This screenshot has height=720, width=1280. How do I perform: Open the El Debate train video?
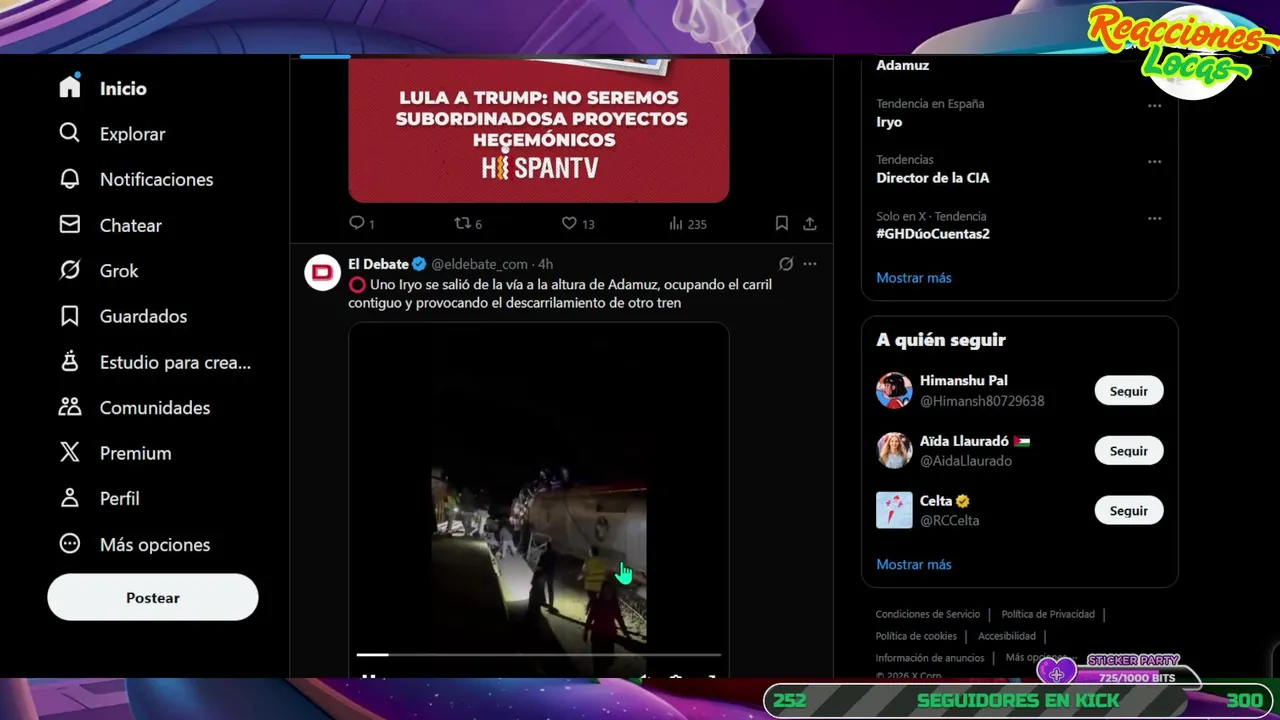[538, 500]
